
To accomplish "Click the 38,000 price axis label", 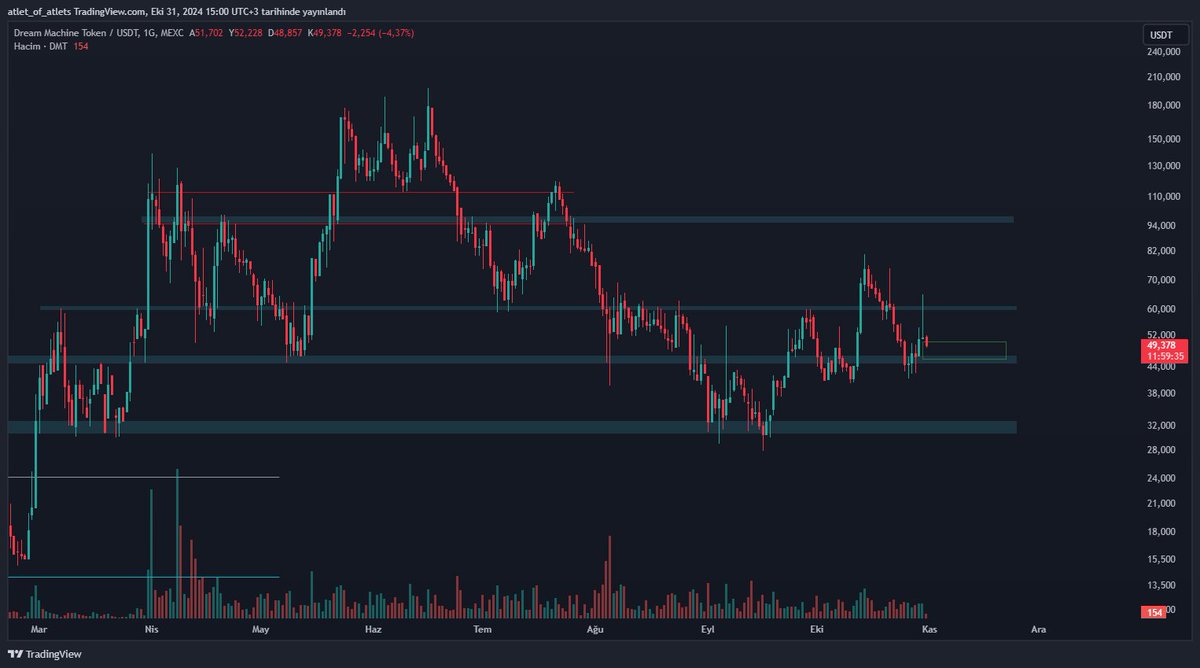I will point(1162,394).
